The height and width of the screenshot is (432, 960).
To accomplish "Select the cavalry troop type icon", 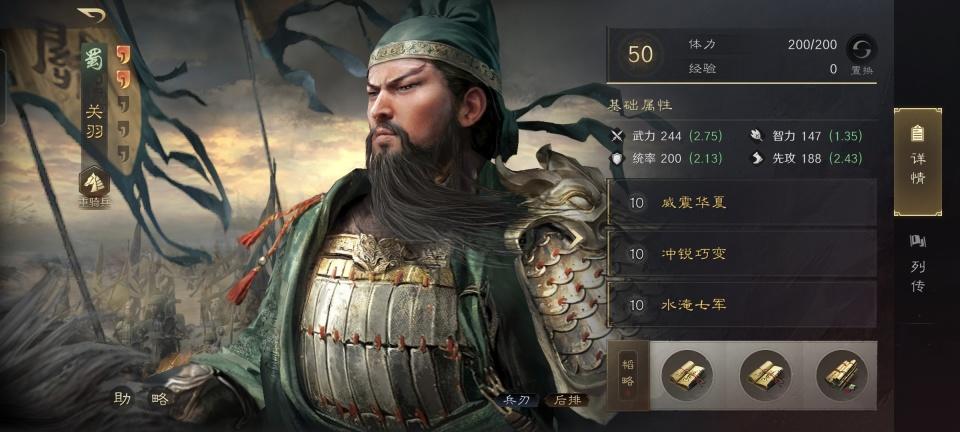I will [94, 182].
